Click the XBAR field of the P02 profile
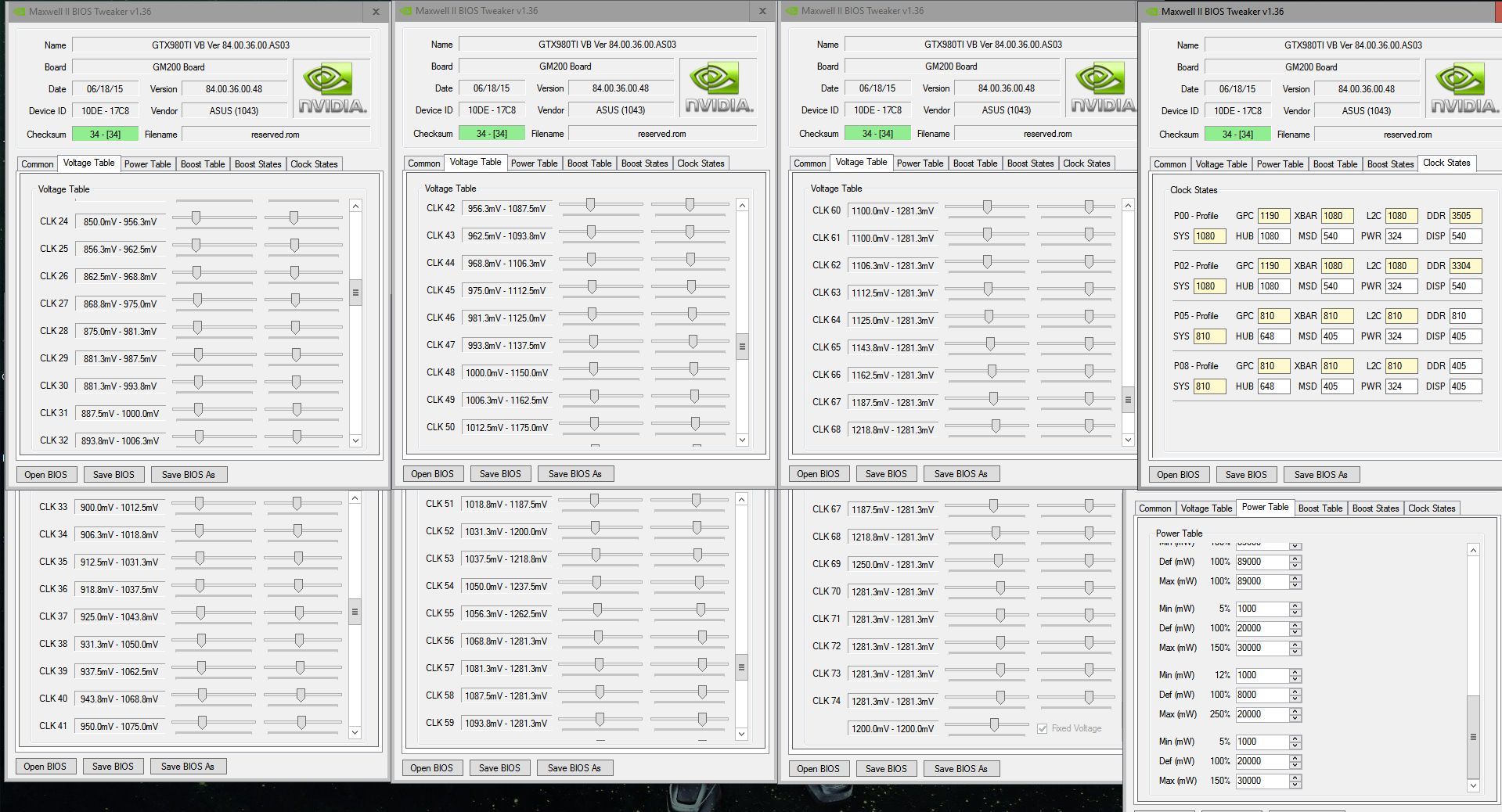 tap(1338, 266)
